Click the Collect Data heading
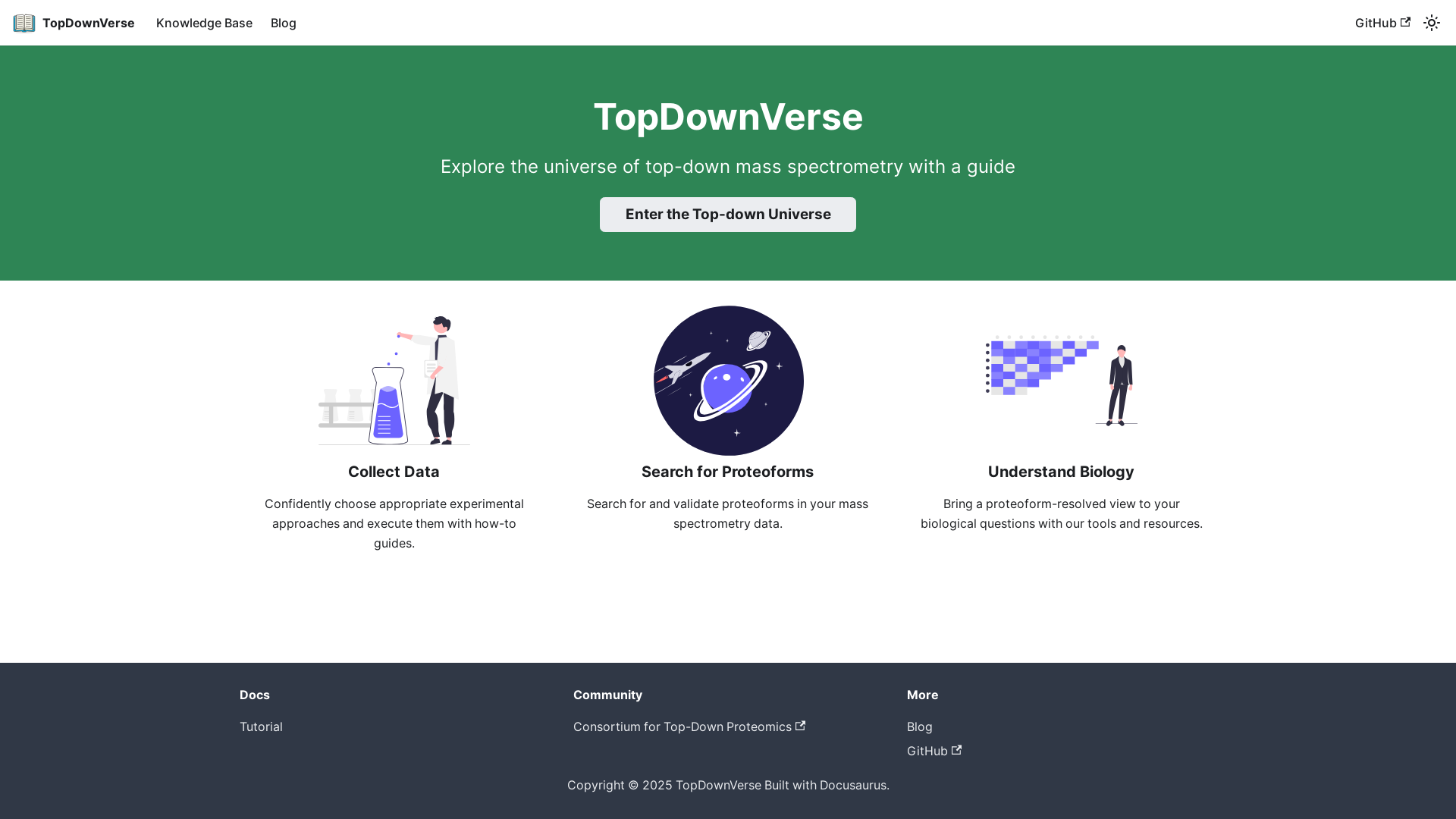Screen dimensions: 1456x819 pos(394,472)
